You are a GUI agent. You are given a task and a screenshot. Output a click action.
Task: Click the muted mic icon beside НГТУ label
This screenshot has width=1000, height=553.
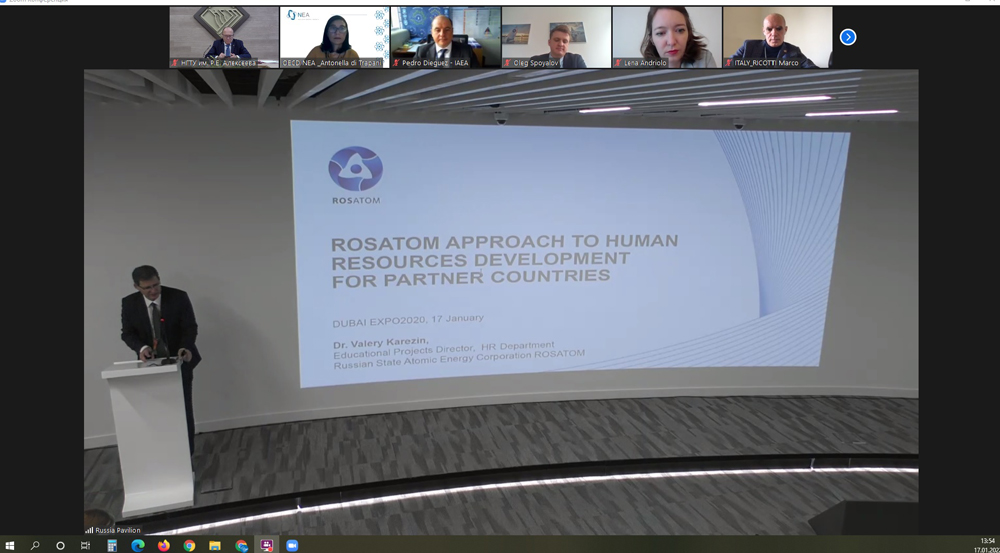[175, 63]
